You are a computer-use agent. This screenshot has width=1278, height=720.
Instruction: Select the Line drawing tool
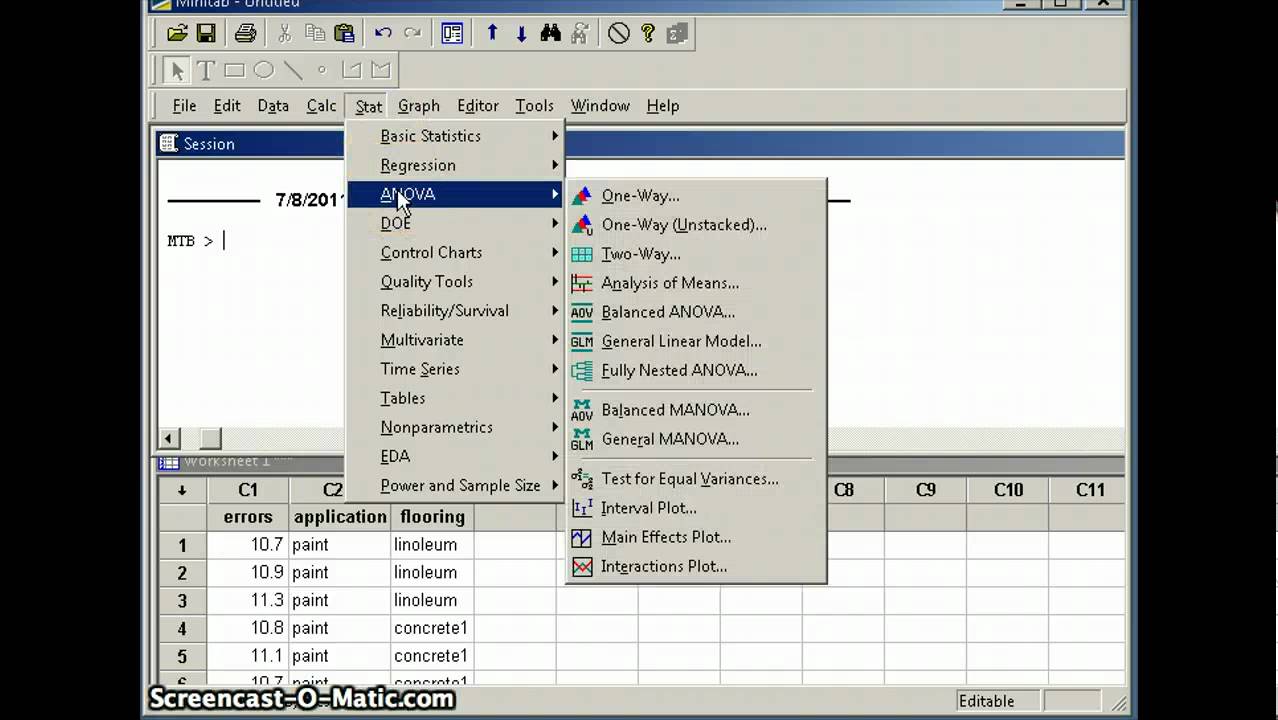[293, 70]
